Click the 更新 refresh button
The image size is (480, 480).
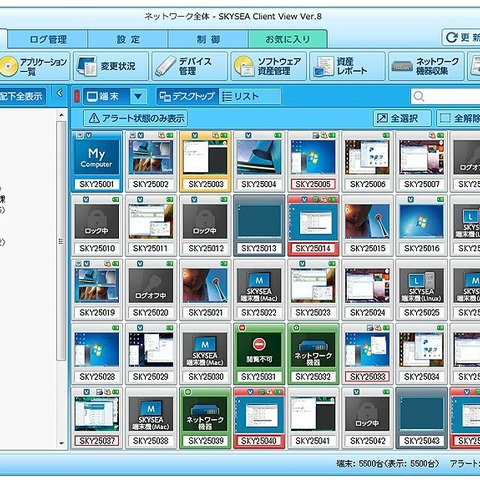(461, 37)
